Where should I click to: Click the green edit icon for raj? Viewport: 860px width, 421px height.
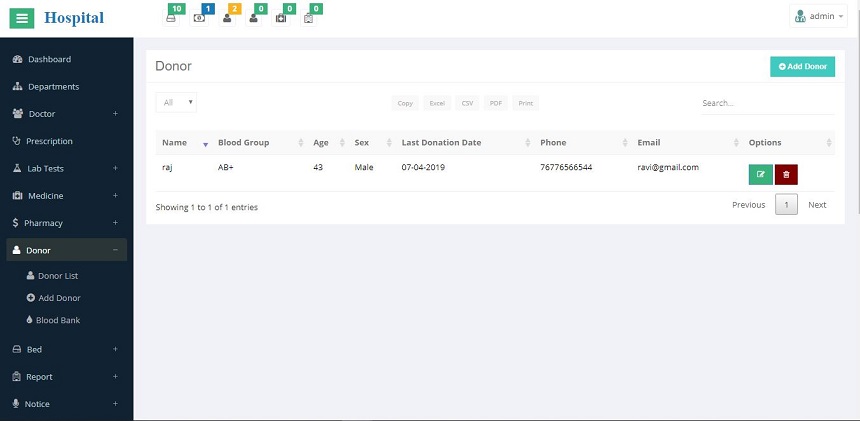coord(761,174)
